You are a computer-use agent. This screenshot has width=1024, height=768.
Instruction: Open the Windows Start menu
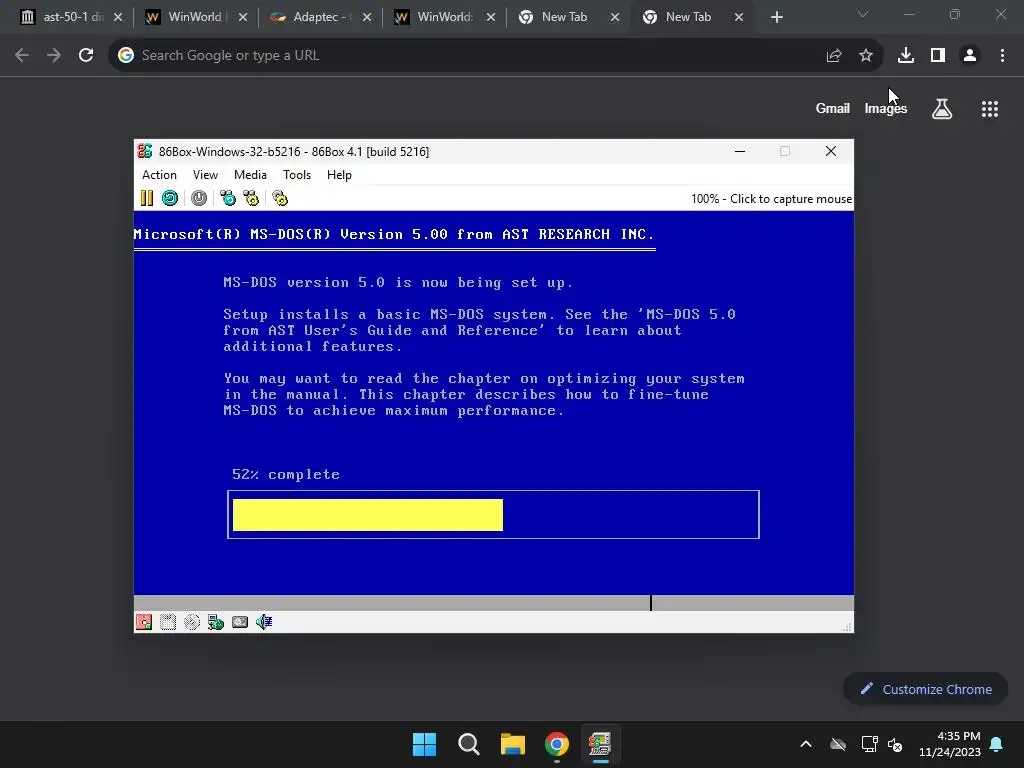[424, 744]
